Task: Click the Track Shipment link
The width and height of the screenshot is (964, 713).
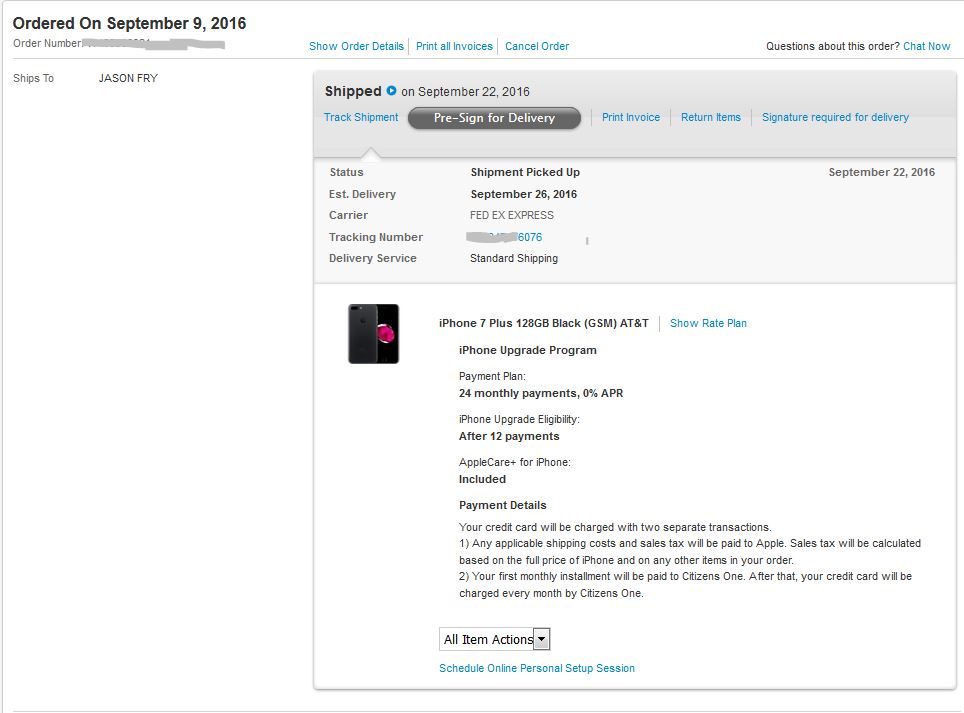Action: tap(361, 117)
